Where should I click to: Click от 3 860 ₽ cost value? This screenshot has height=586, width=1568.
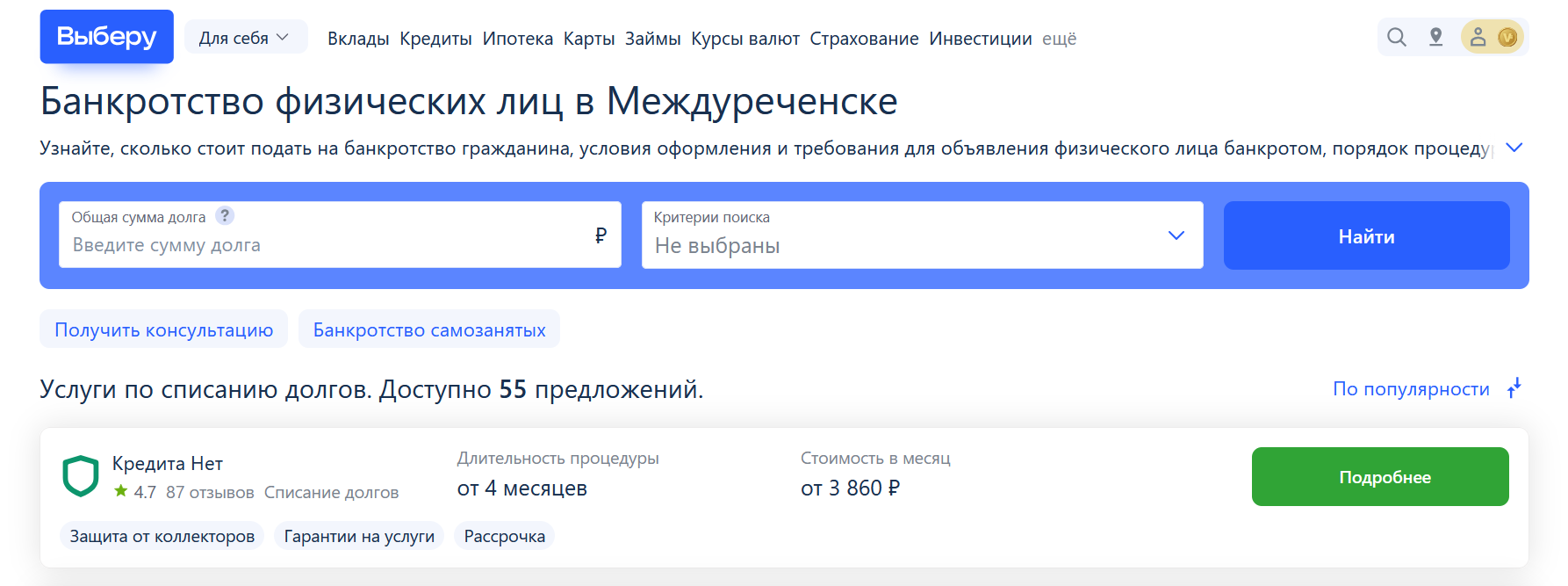click(x=850, y=488)
